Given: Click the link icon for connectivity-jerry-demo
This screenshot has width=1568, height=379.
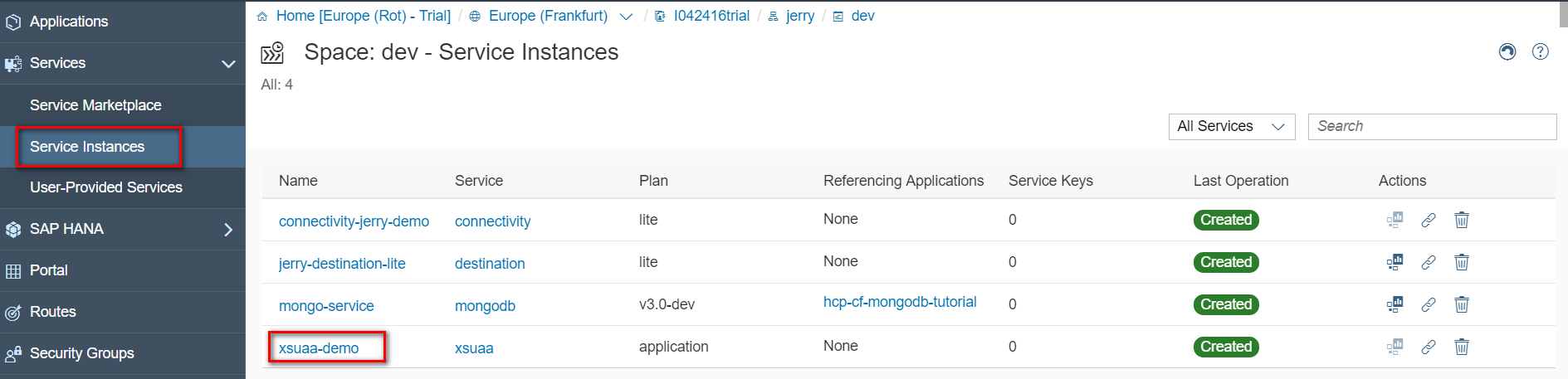Looking at the screenshot, I should 1428,220.
